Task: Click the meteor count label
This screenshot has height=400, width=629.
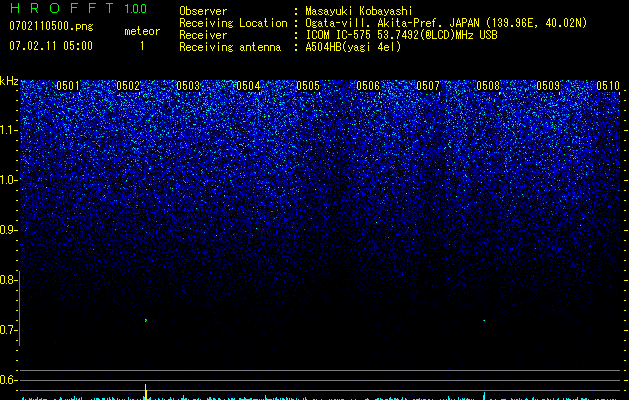Action: 142,31
